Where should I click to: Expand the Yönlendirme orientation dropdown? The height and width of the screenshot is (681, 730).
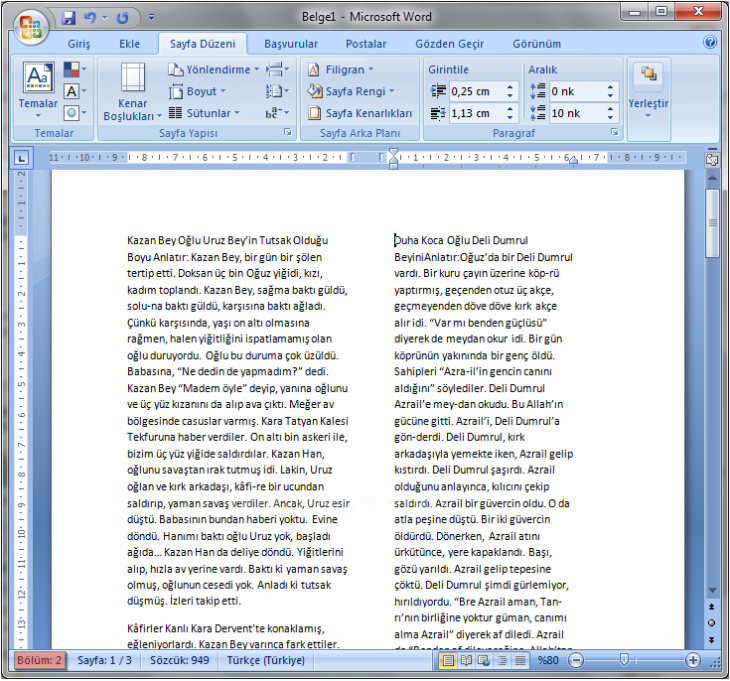[x=213, y=69]
